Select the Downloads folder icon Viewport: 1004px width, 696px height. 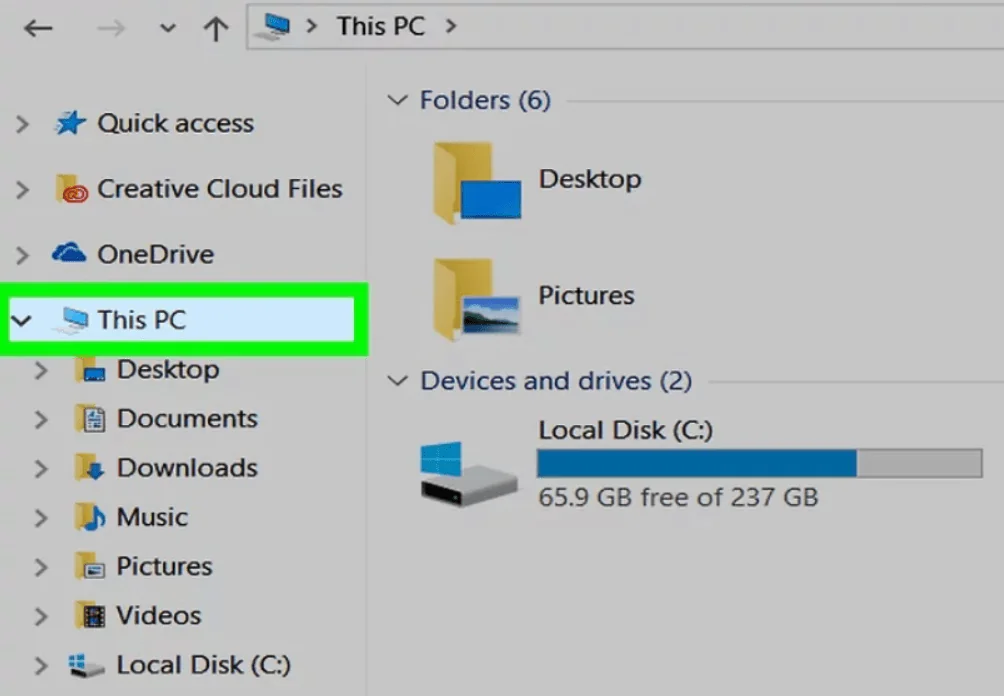click(x=92, y=468)
